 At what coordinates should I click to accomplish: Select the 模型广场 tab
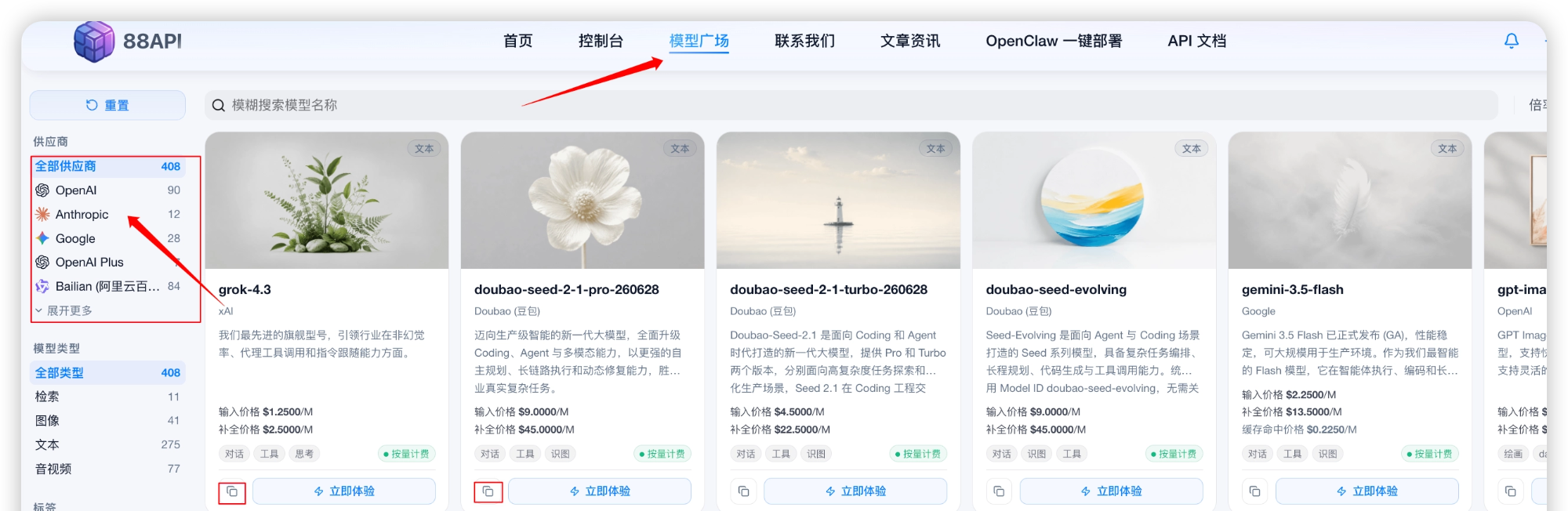(x=699, y=41)
